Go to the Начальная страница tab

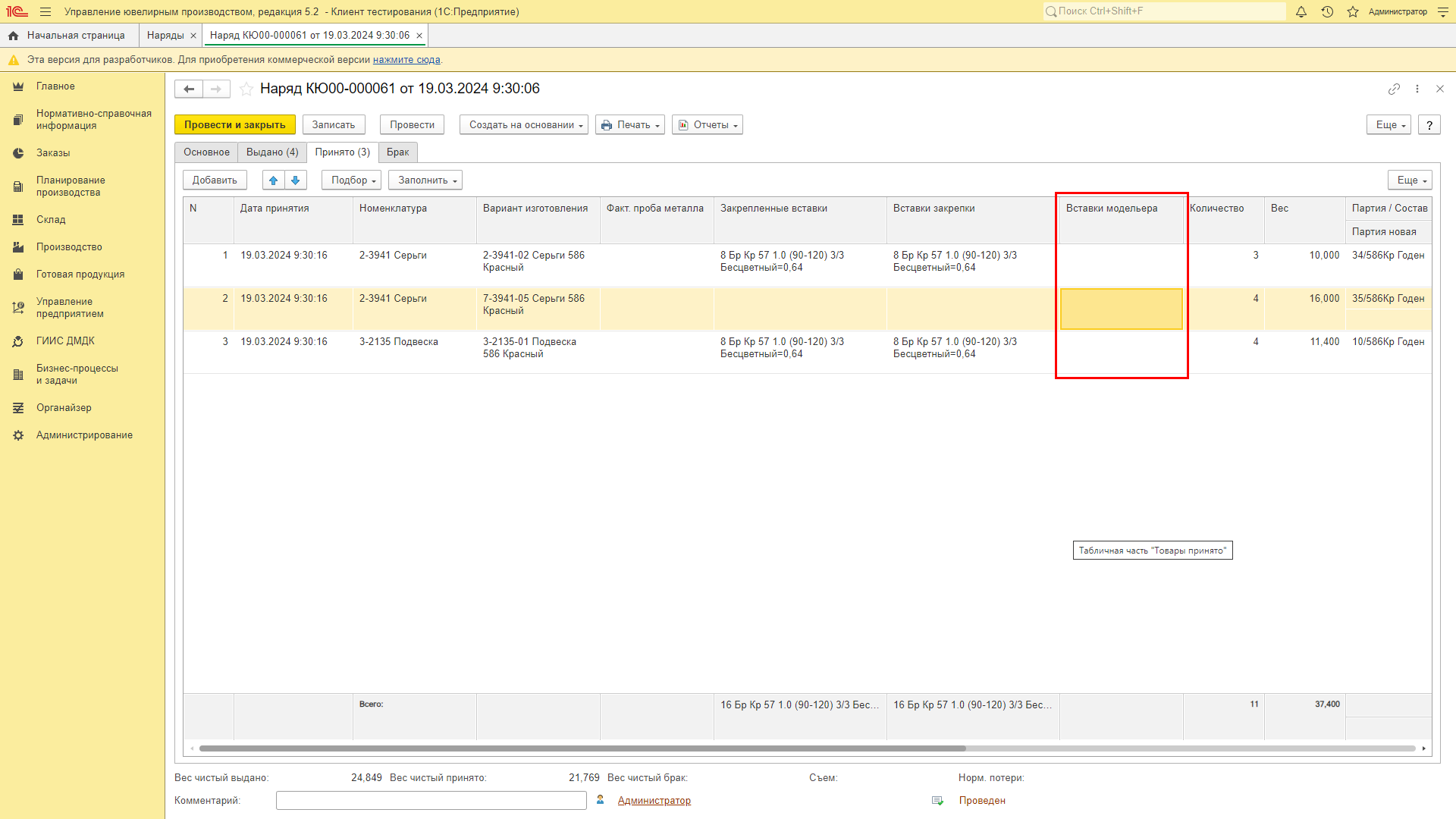(76, 36)
